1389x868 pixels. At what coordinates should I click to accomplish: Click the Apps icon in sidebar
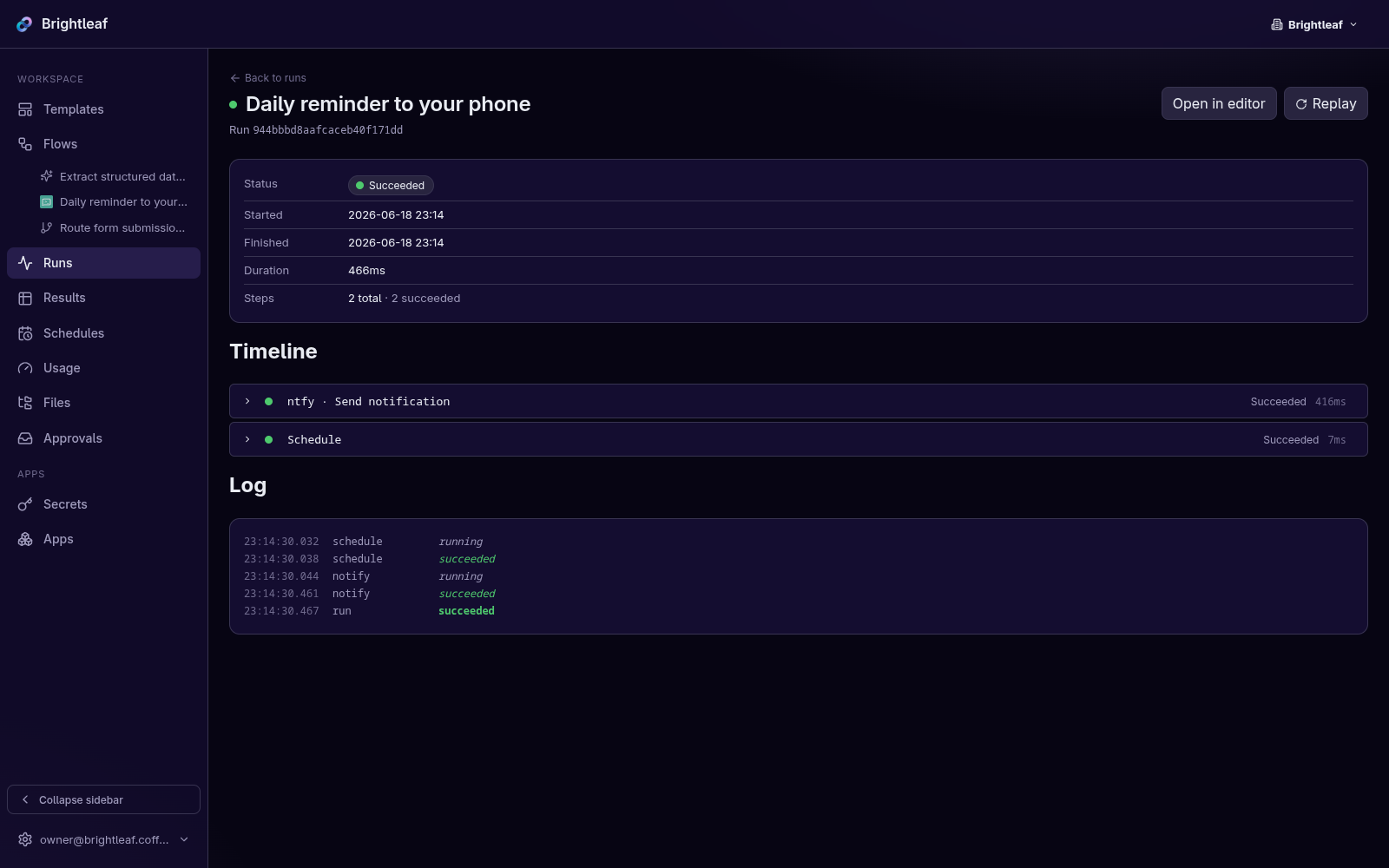pos(25,539)
